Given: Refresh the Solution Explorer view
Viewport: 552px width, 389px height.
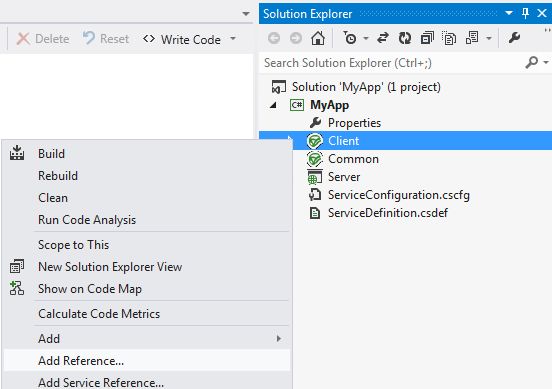Looking at the screenshot, I should [405, 38].
